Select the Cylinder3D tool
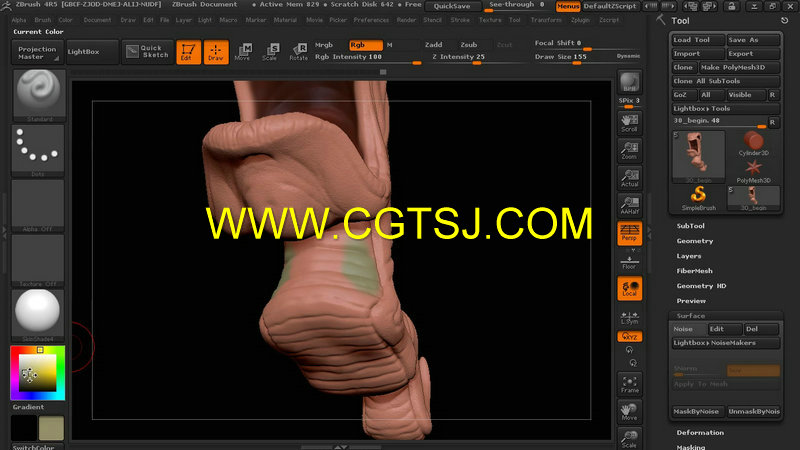 tap(753, 144)
